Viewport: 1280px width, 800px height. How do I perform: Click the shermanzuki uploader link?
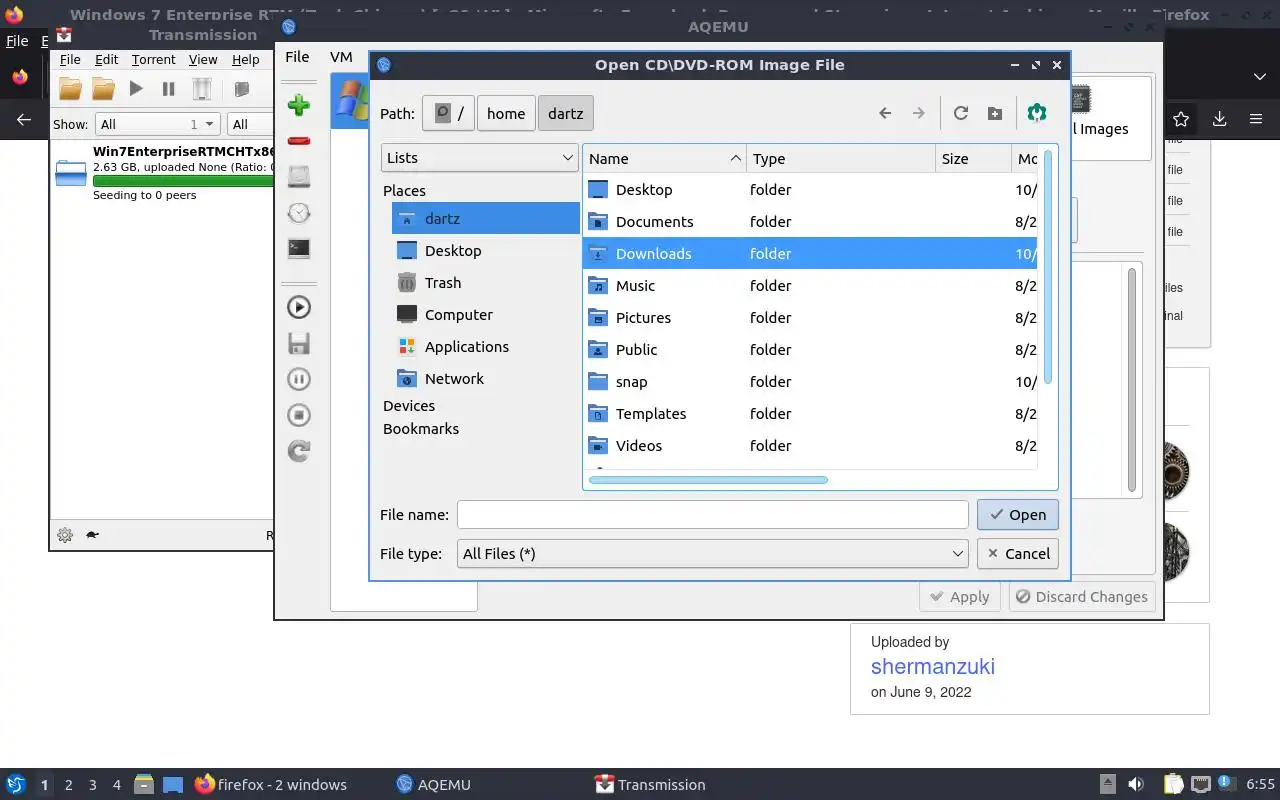932,666
